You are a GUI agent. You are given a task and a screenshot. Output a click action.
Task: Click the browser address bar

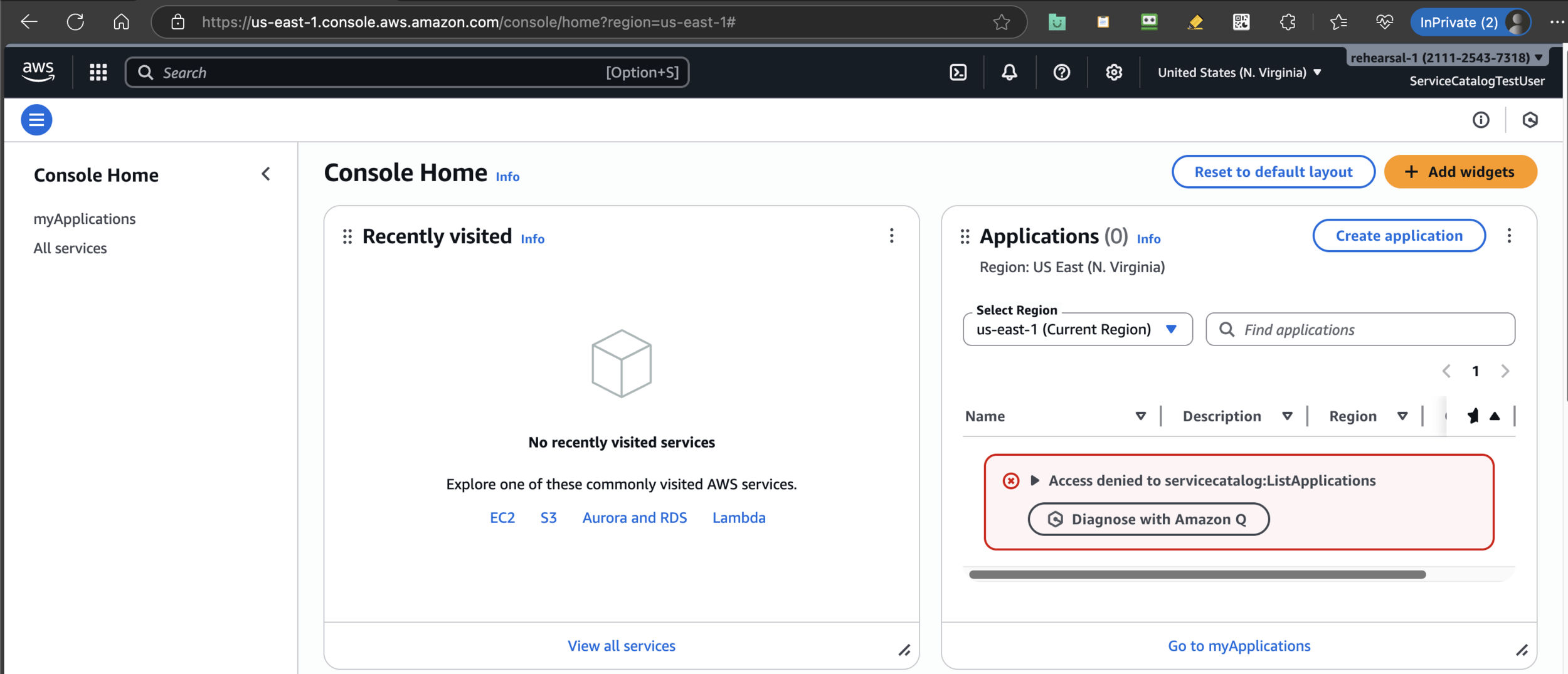[590, 22]
